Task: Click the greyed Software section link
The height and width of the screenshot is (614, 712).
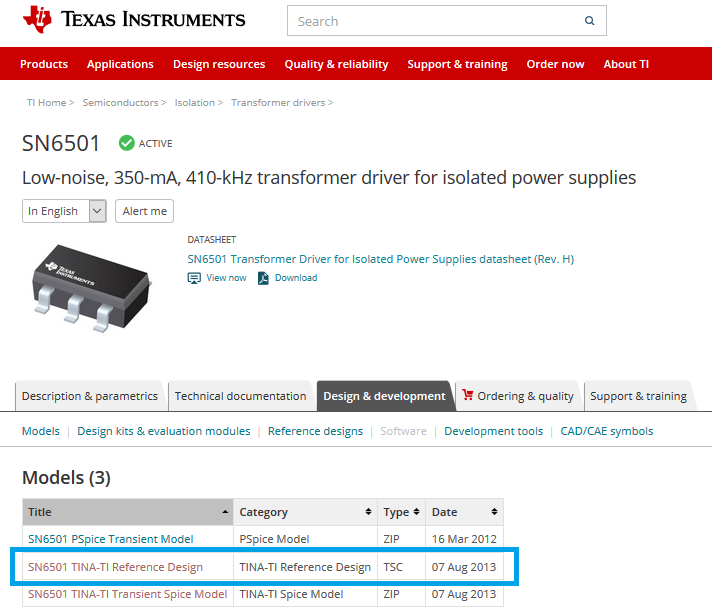Action: click(x=403, y=431)
